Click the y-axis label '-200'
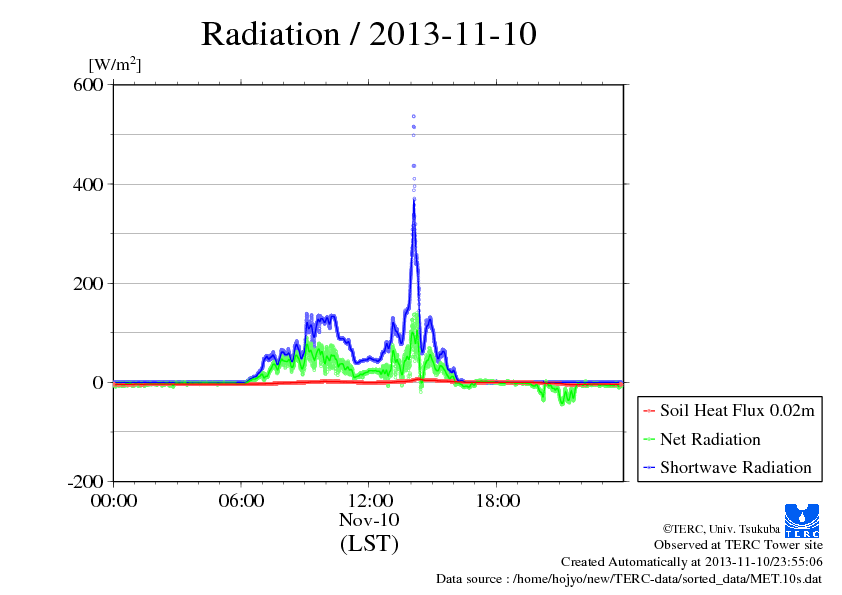The width and height of the screenshot is (842, 595). point(85,482)
